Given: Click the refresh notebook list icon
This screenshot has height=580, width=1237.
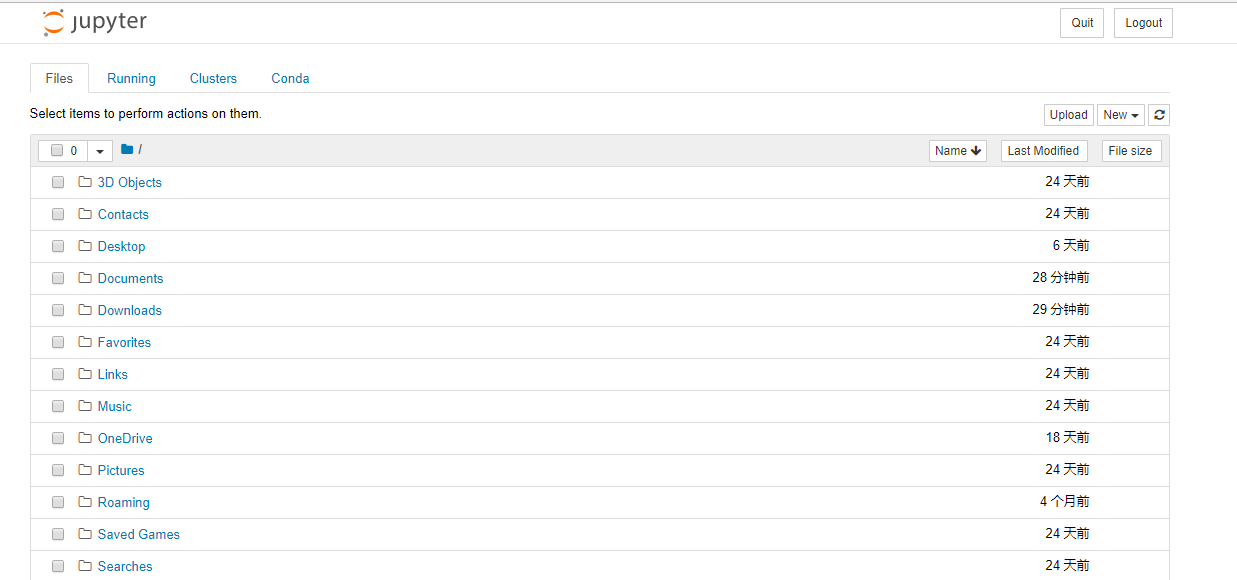Looking at the screenshot, I should pyautogui.click(x=1159, y=115).
